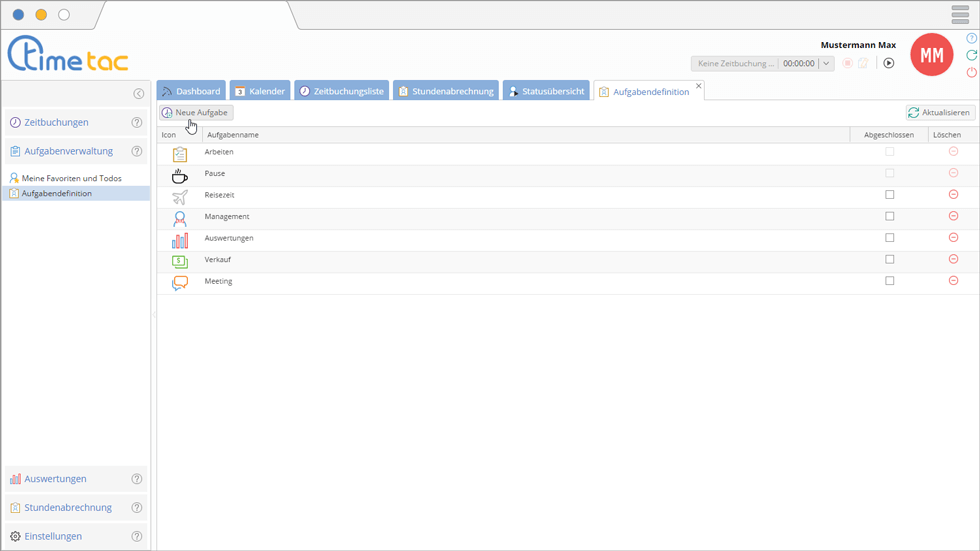
Task: Click the Neue Aufgabe button
Action: 195,113
